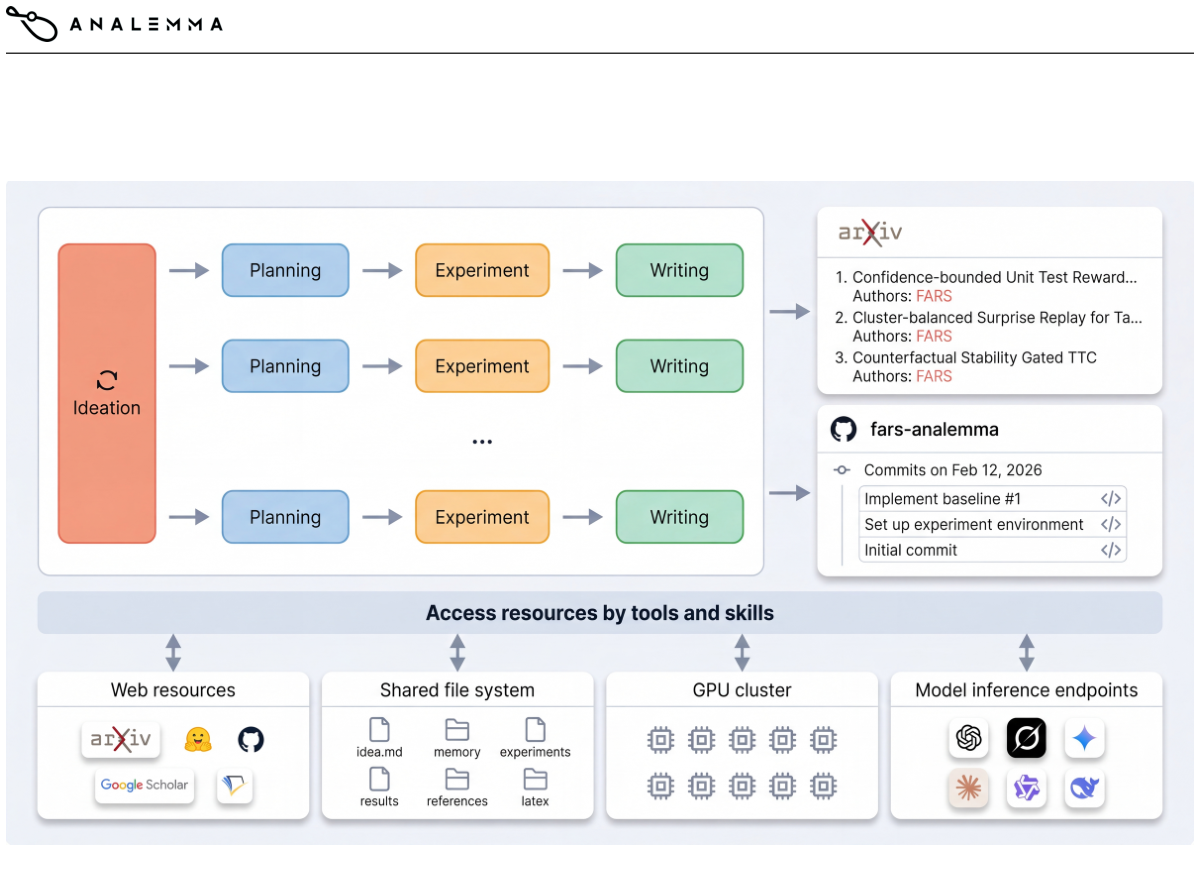This screenshot has width=1200, height=879.
Task: Select the results file icon
Action: (379, 779)
